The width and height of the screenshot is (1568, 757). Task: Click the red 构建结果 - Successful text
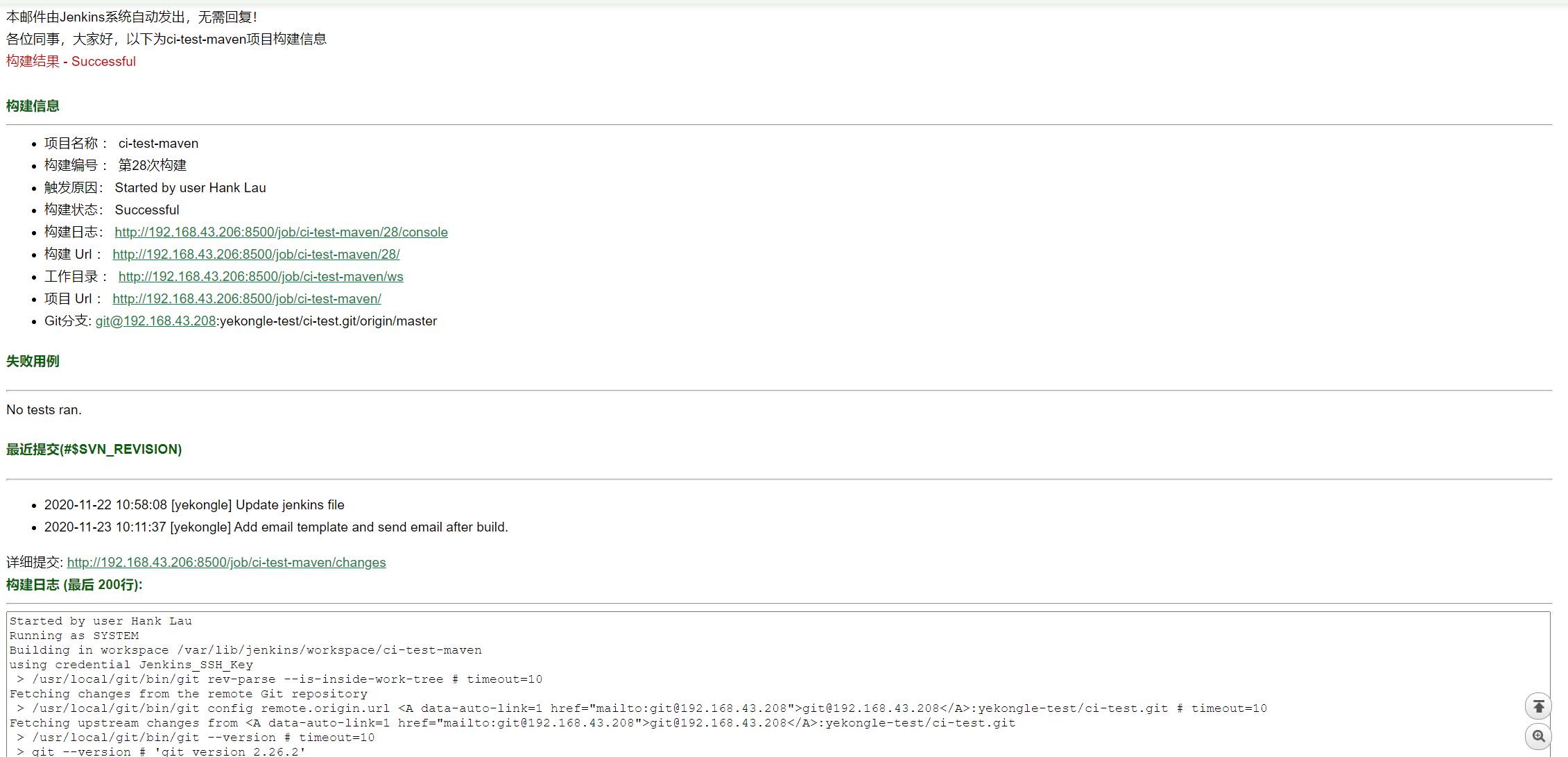(71, 62)
